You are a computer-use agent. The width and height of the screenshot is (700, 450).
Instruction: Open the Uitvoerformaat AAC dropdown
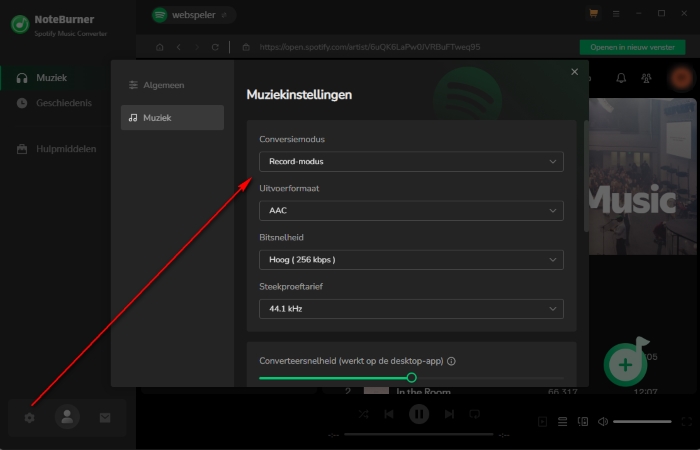click(410, 211)
